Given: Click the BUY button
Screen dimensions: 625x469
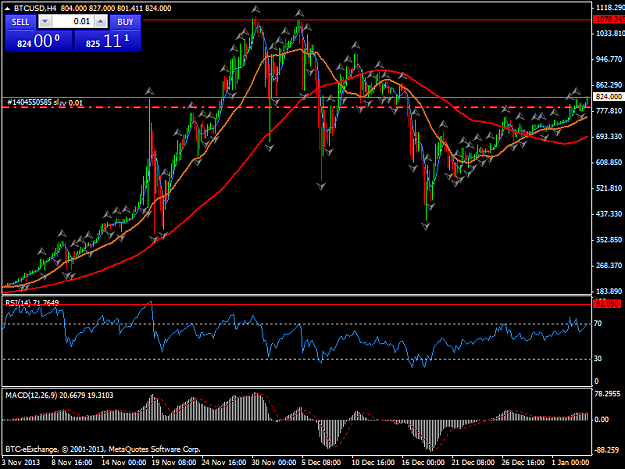Looking at the screenshot, I should (125, 22).
